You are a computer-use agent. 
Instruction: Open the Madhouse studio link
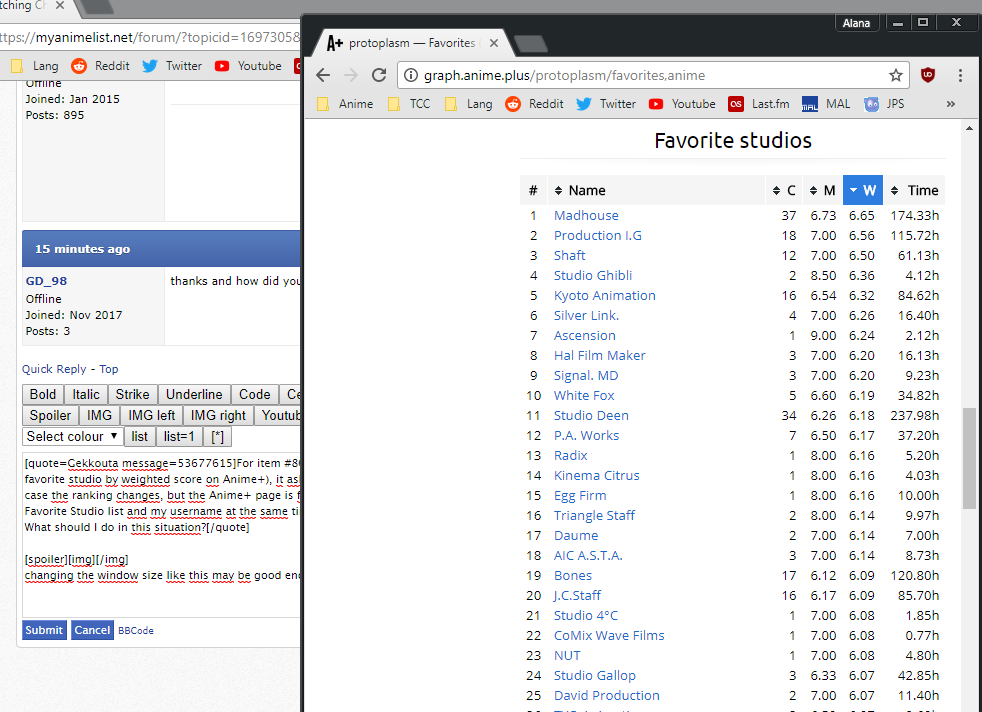[x=586, y=215]
